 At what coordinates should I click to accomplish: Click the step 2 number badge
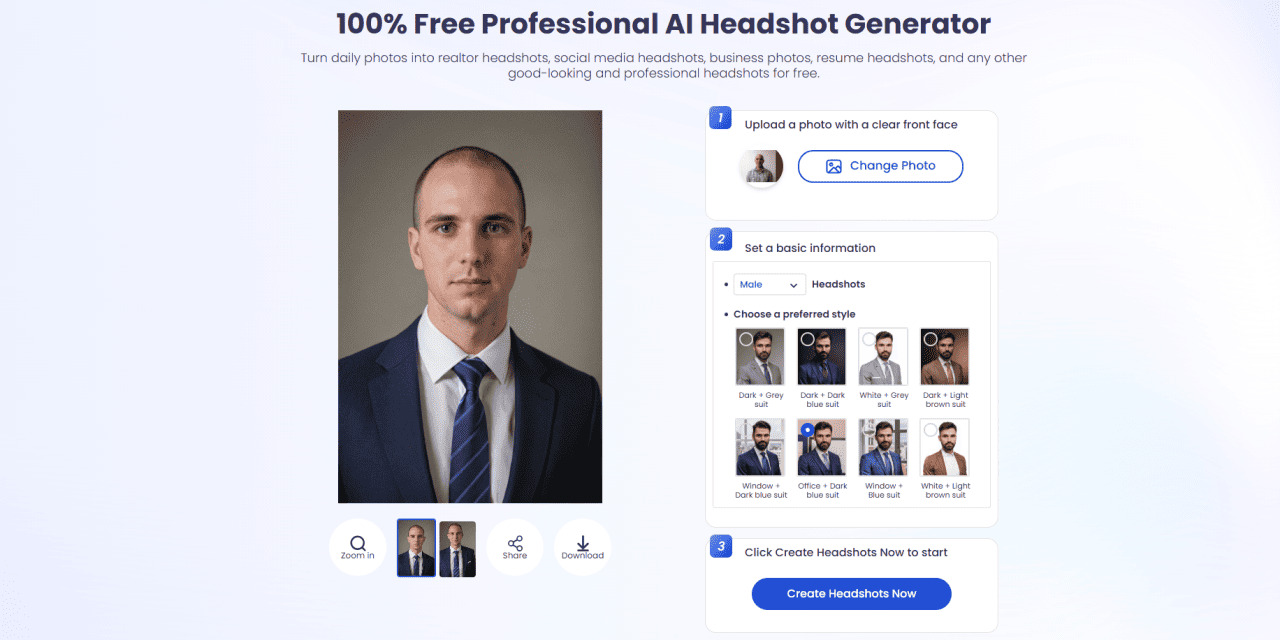(720, 239)
